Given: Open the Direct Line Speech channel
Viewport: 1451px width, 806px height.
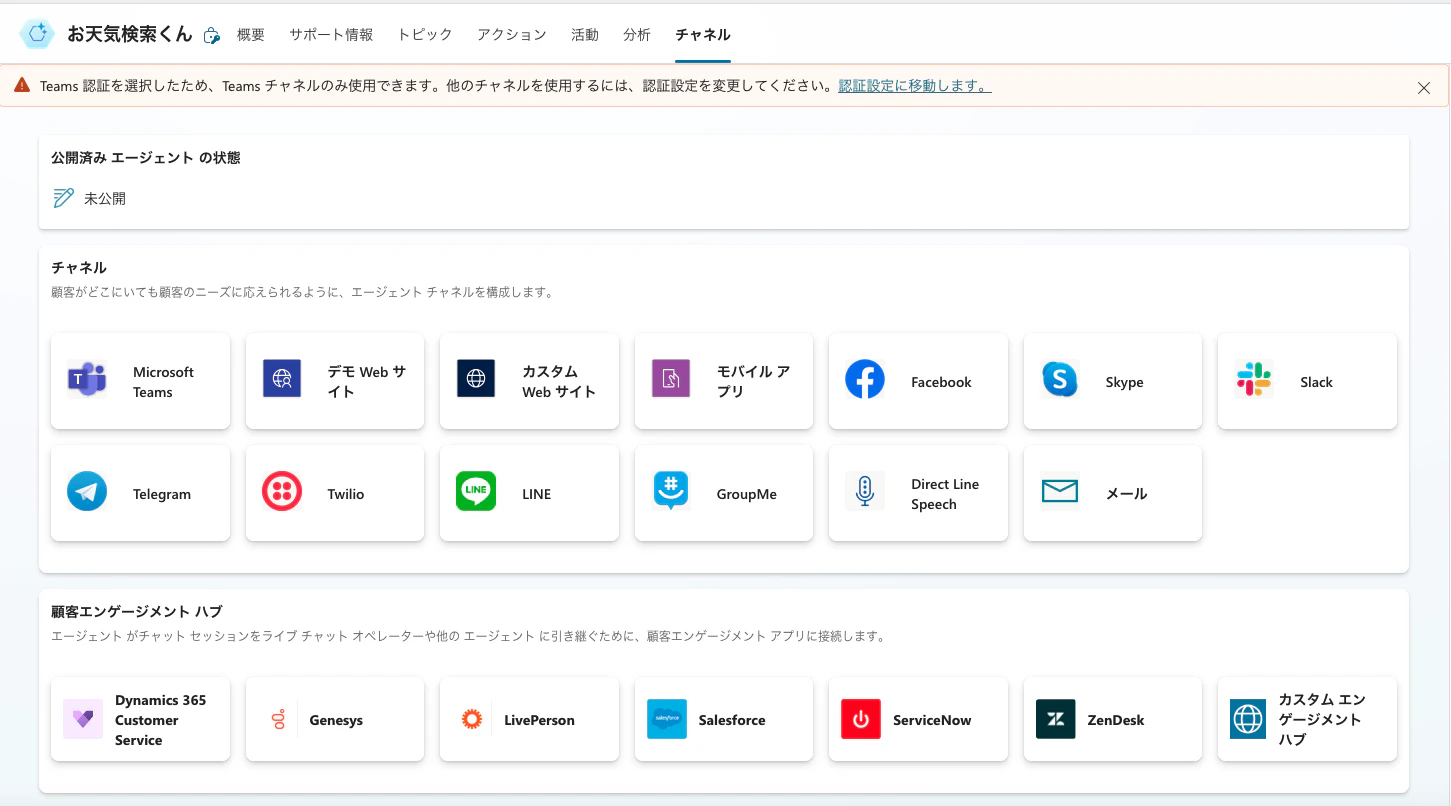Looking at the screenshot, I should (917, 493).
